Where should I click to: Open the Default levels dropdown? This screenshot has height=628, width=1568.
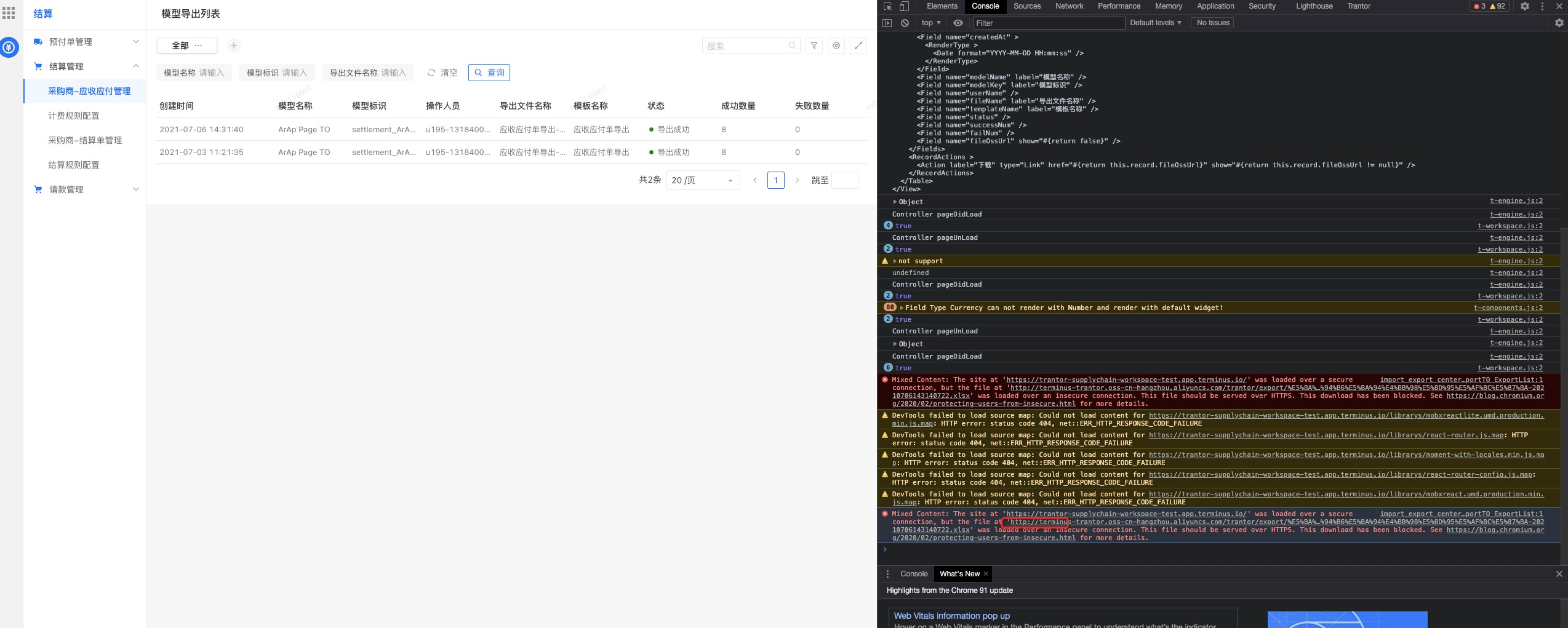click(x=1155, y=23)
